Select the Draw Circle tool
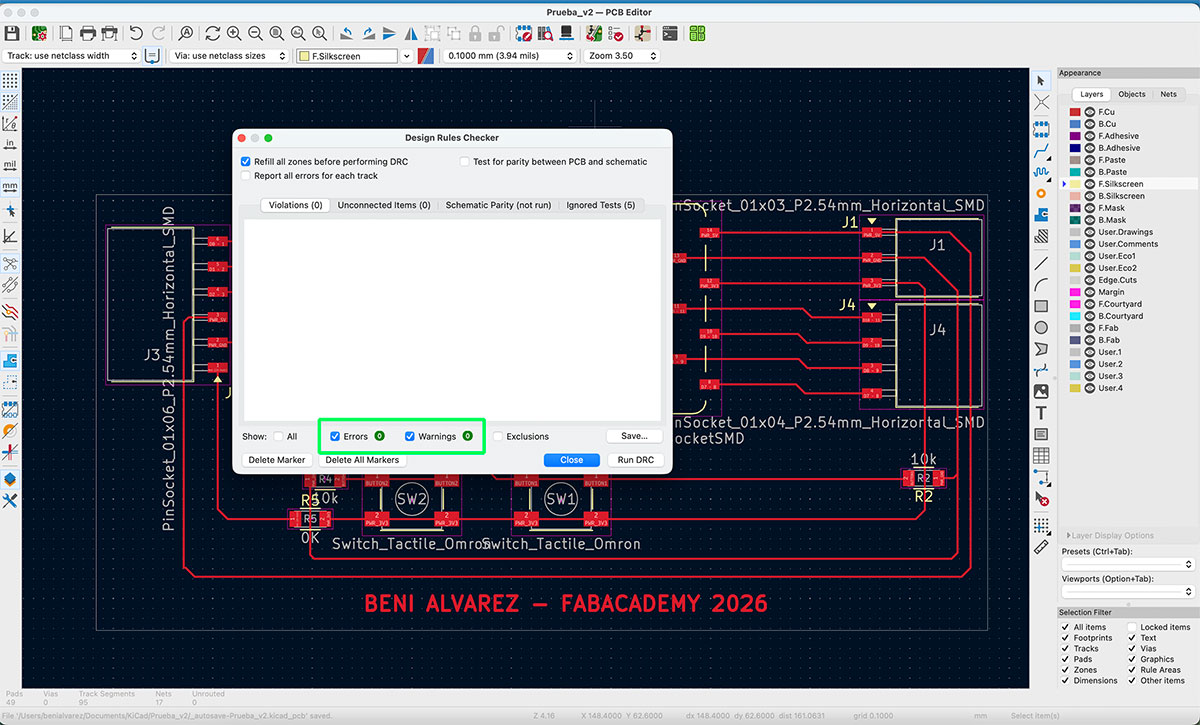This screenshot has width=1200, height=725. tap(1041, 327)
